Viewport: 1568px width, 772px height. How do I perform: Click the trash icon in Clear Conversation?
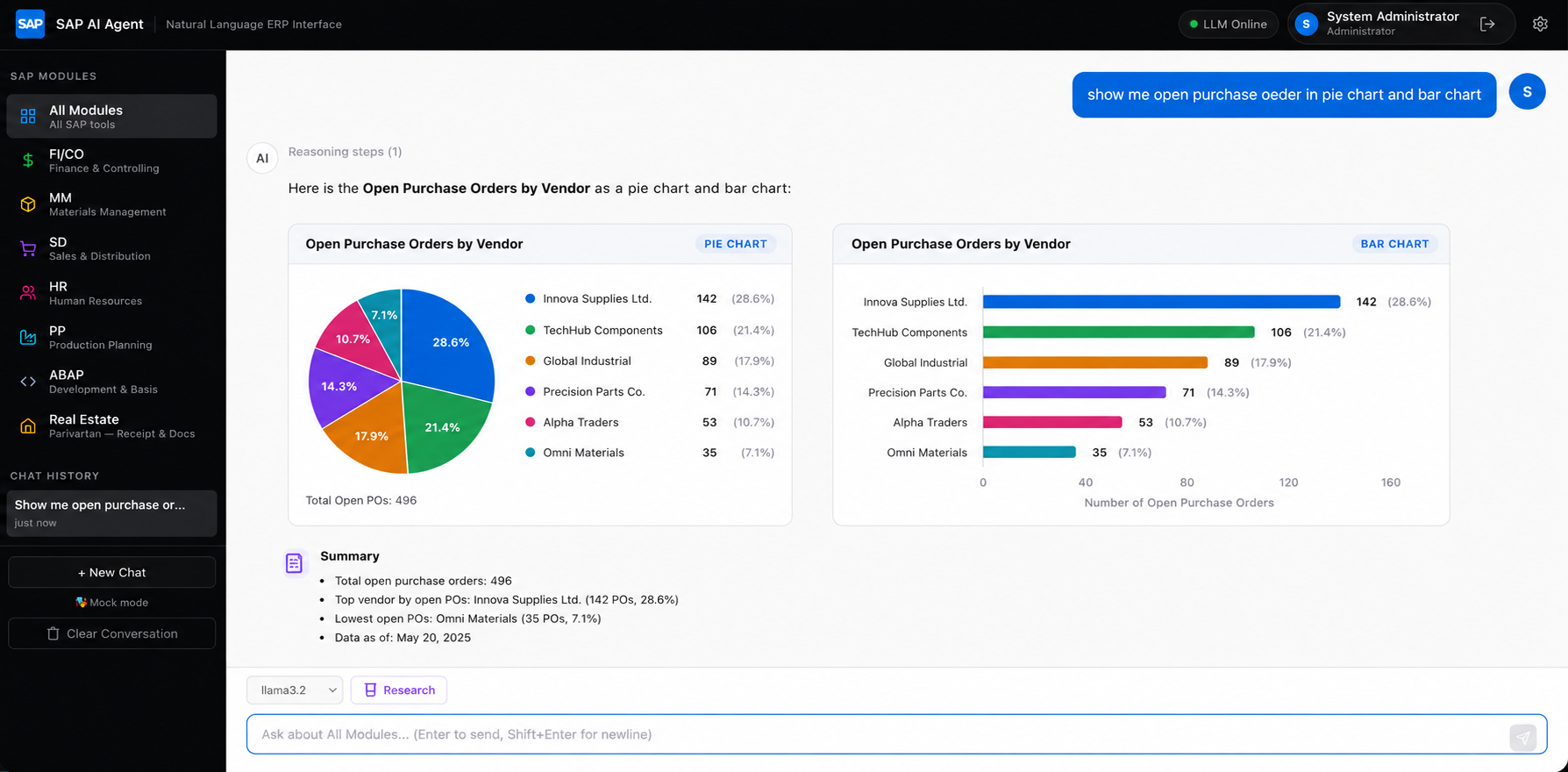point(53,633)
